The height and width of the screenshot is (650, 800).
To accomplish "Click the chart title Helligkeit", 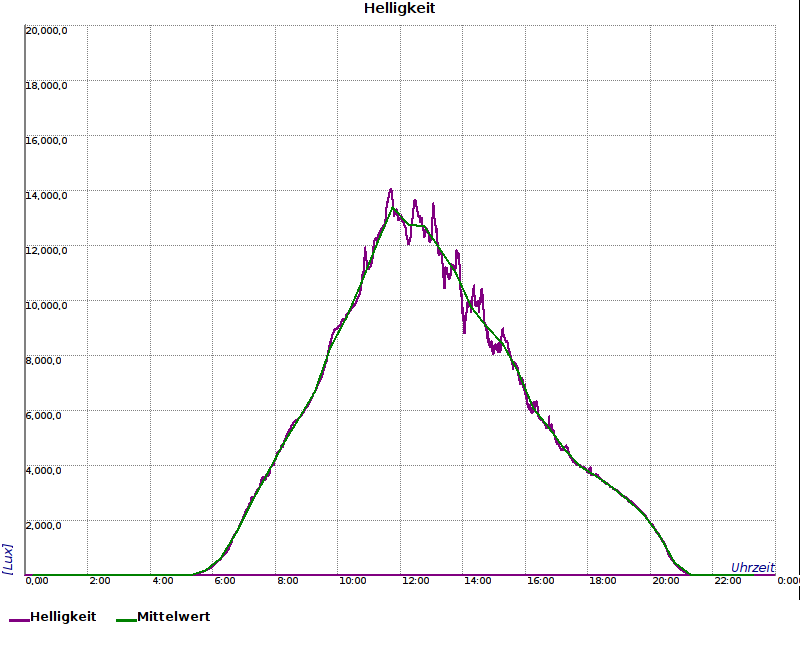I will [x=399, y=8].
